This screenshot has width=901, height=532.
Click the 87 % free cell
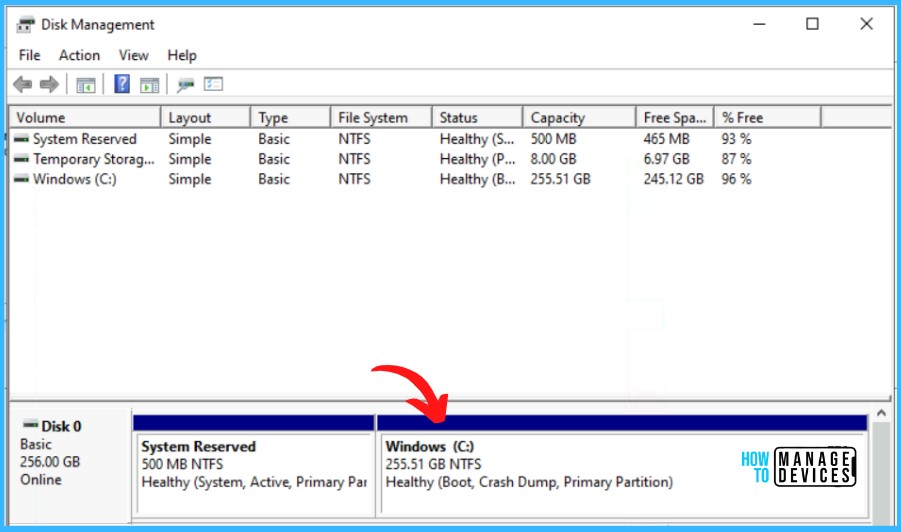pyautogui.click(x=736, y=159)
